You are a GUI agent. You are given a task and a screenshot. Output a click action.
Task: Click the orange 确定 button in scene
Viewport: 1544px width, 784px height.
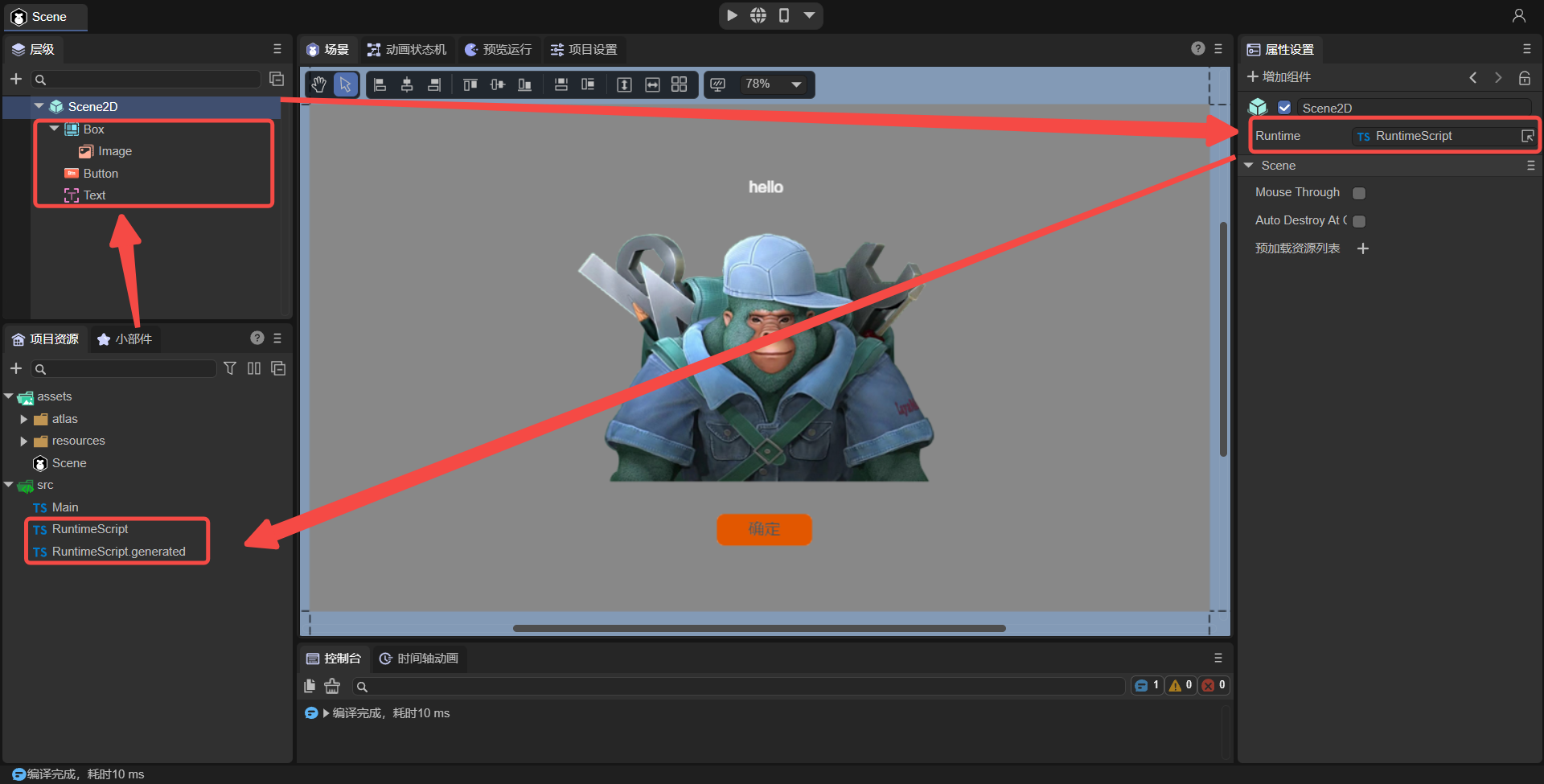click(x=764, y=529)
